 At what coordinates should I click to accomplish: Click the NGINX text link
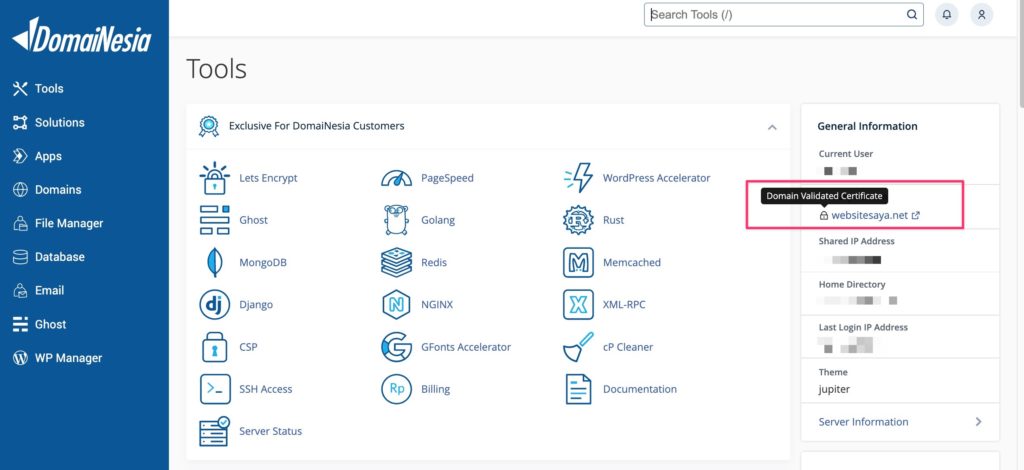[x=437, y=305]
